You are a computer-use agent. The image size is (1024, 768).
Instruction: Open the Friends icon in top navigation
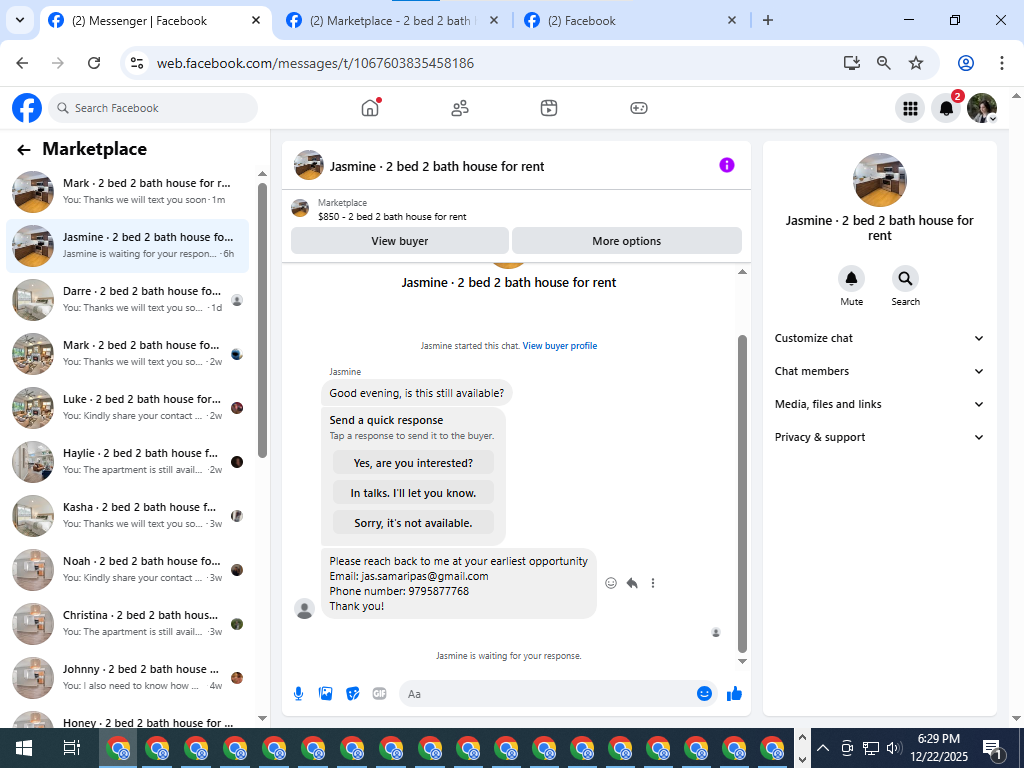[460, 108]
